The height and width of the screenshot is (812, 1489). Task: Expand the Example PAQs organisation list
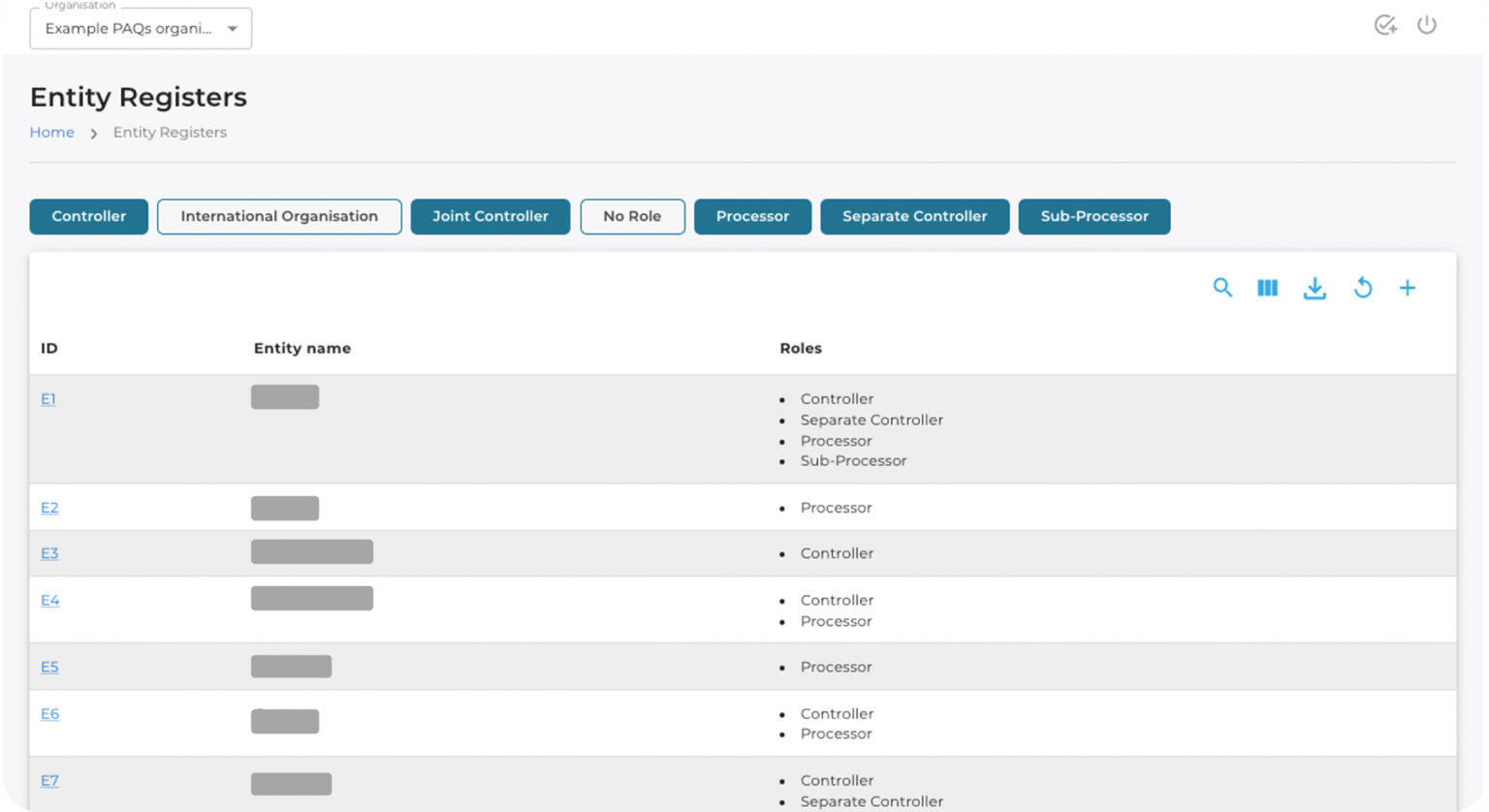pyautogui.click(x=232, y=28)
